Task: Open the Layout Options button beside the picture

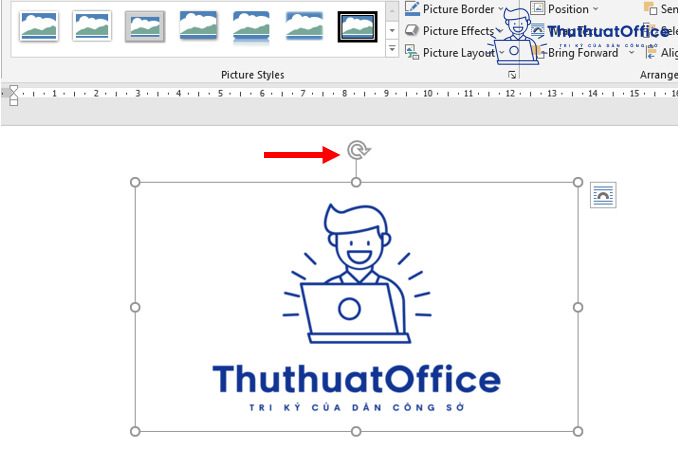Action: tap(603, 195)
